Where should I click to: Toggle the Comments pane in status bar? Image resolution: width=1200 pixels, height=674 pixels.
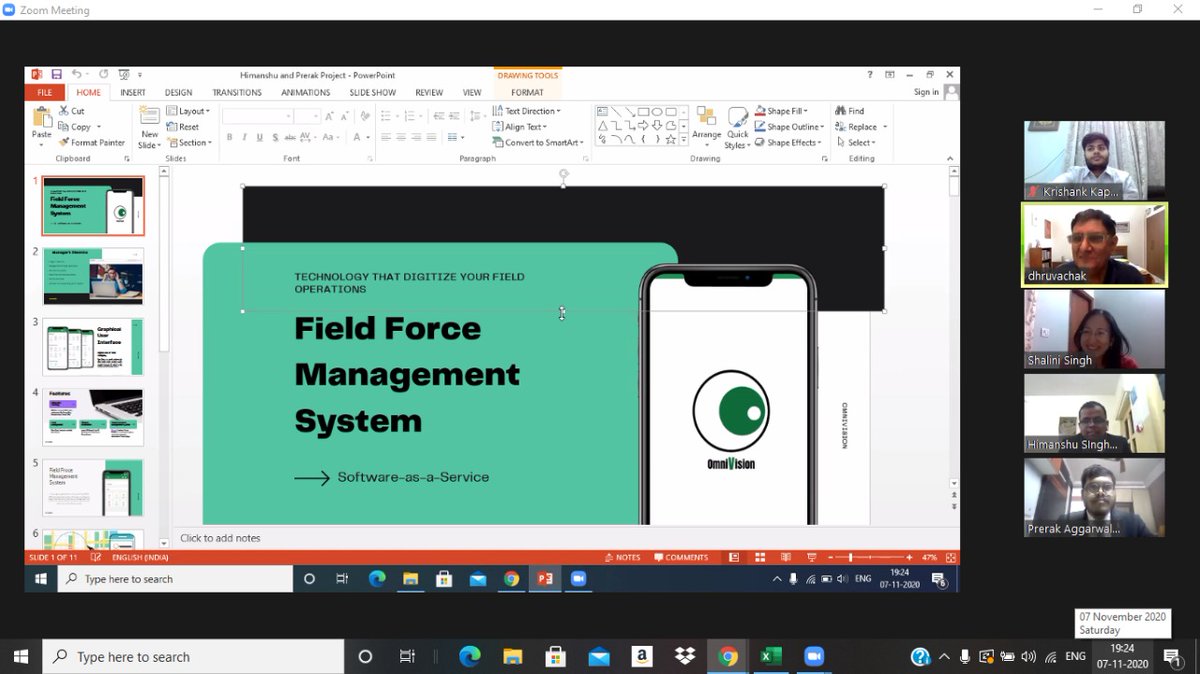(x=681, y=557)
